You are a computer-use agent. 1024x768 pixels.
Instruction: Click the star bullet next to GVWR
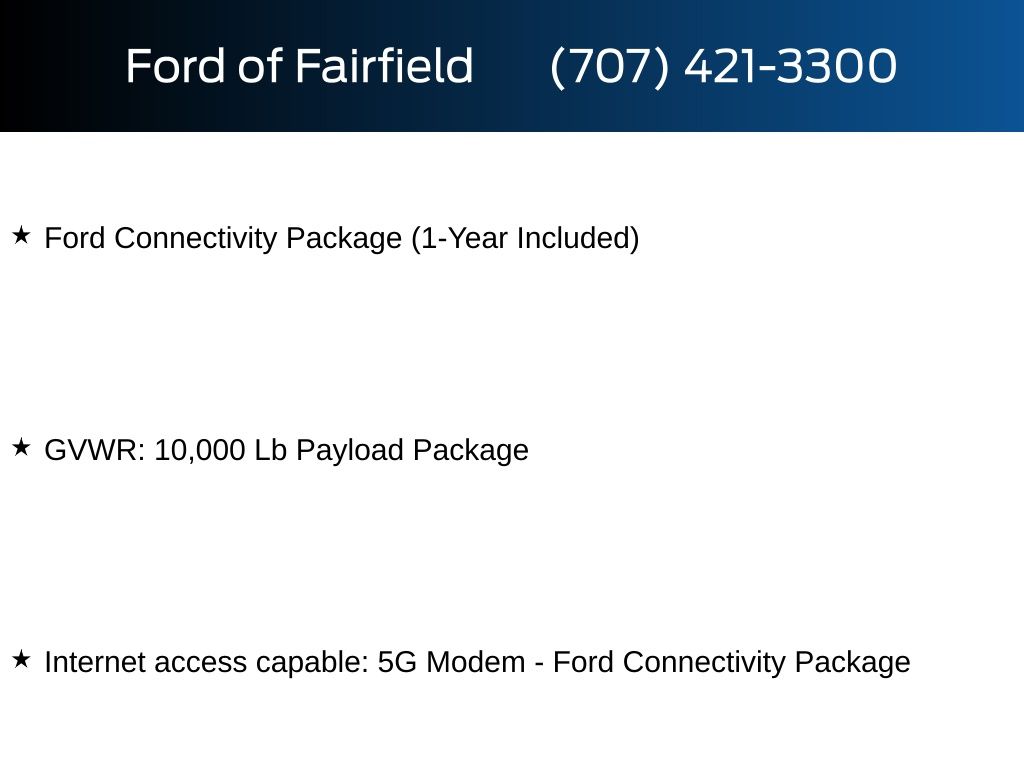pos(21,448)
